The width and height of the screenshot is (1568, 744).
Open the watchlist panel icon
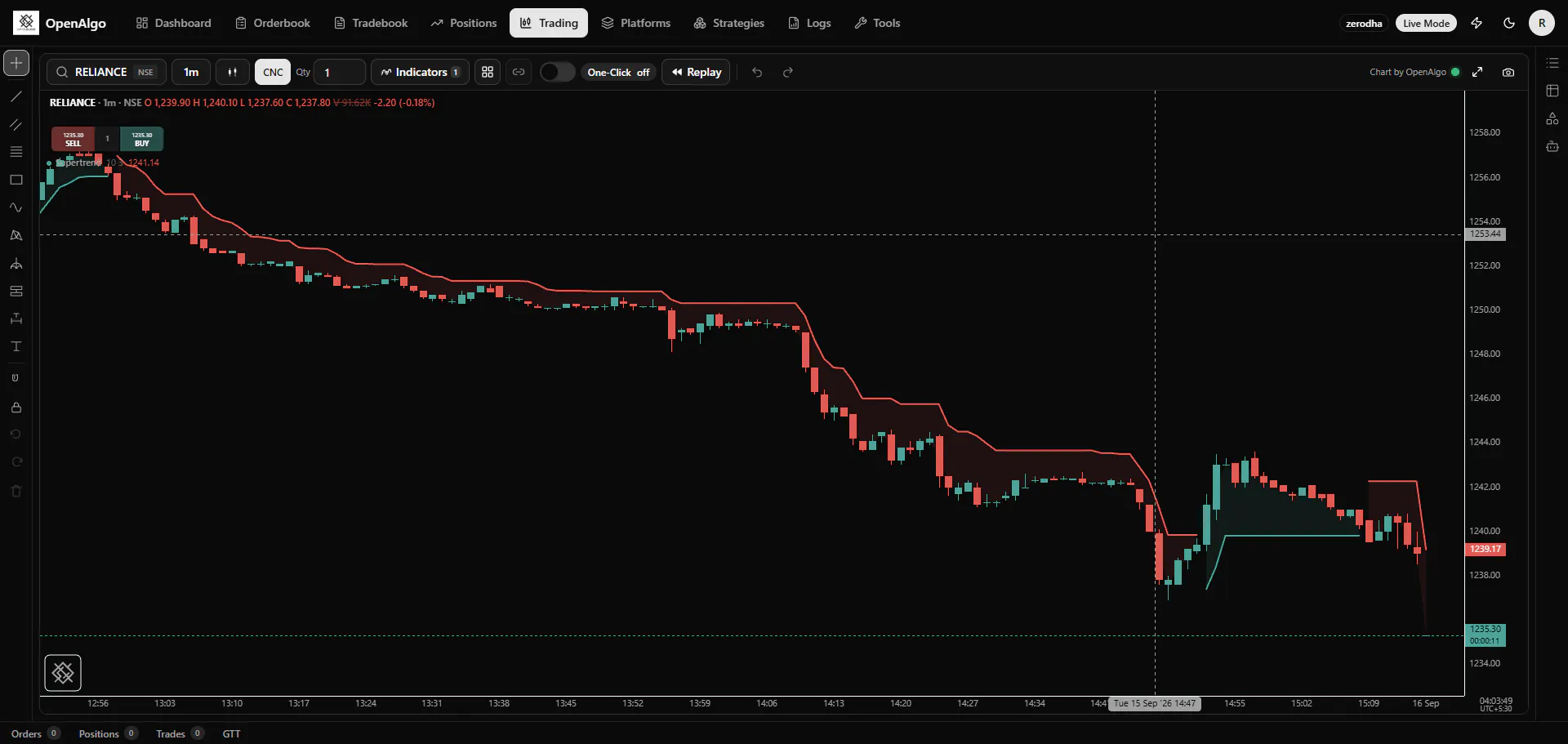(x=1552, y=63)
